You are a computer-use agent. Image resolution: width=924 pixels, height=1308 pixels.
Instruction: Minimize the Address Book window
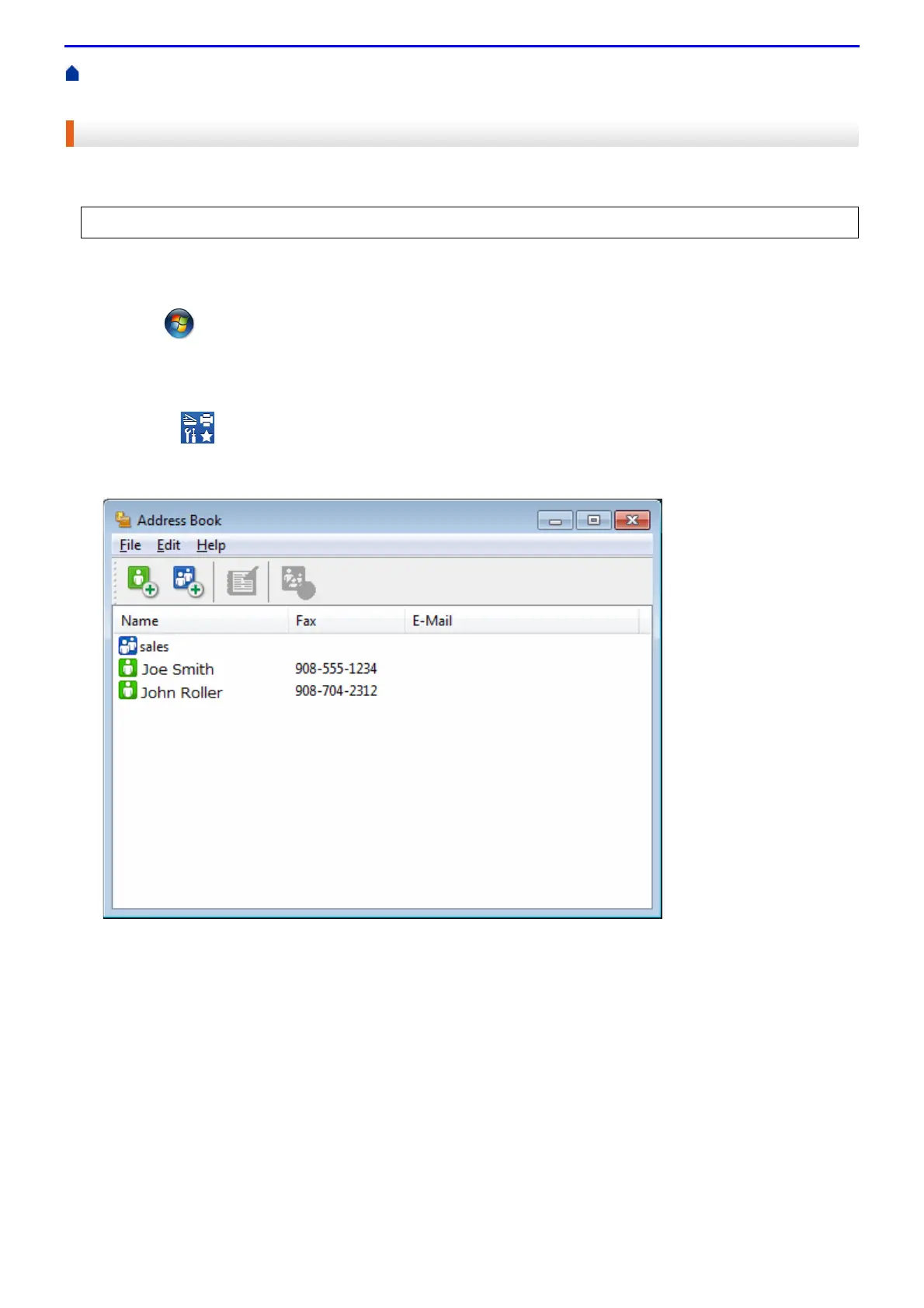(x=555, y=520)
